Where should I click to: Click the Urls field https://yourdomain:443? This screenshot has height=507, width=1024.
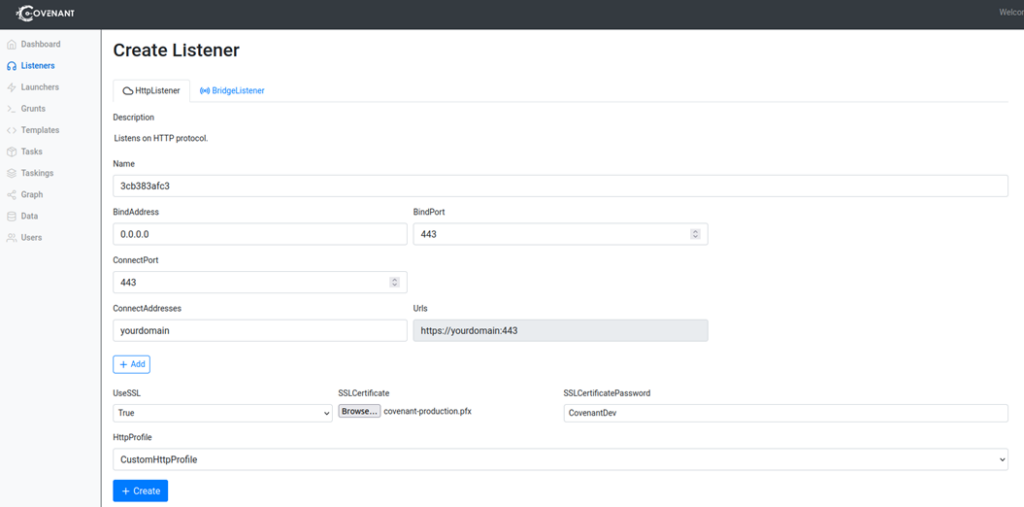tap(560, 331)
